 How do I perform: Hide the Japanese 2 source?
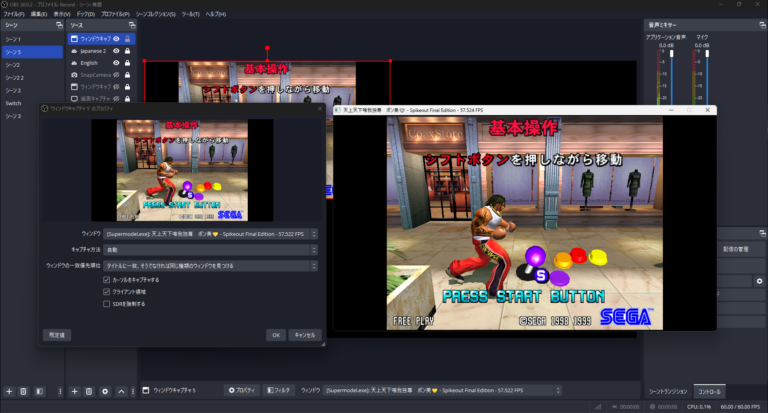pos(116,51)
